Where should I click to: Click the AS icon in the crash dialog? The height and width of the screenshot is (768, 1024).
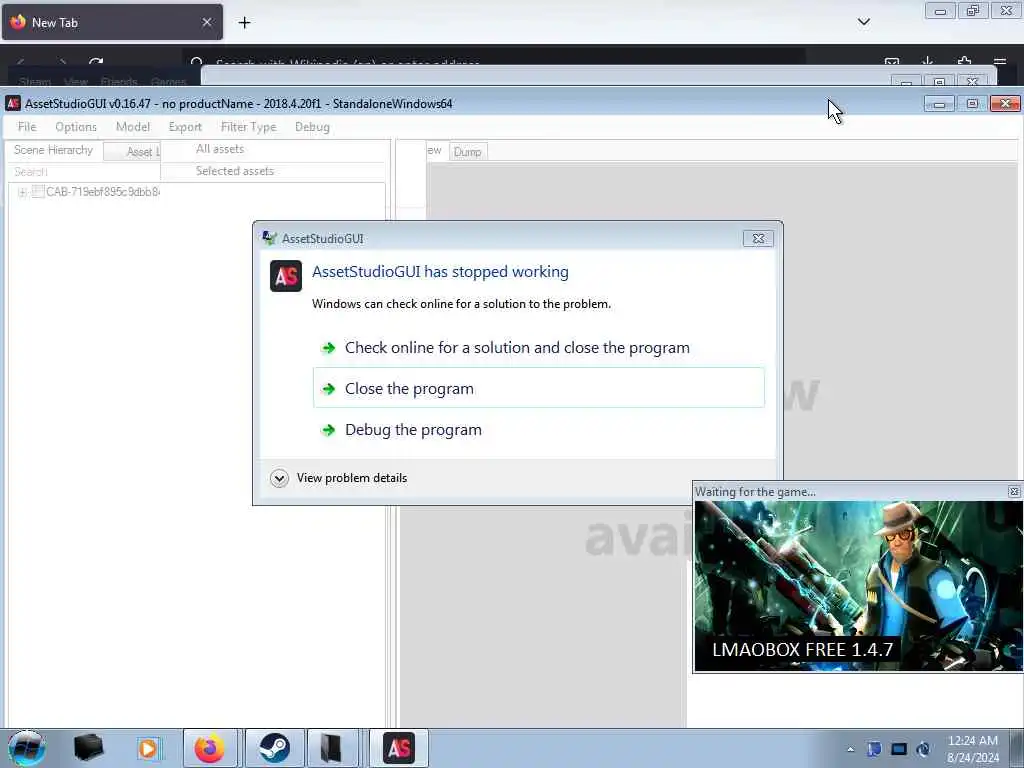pyautogui.click(x=286, y=276)
